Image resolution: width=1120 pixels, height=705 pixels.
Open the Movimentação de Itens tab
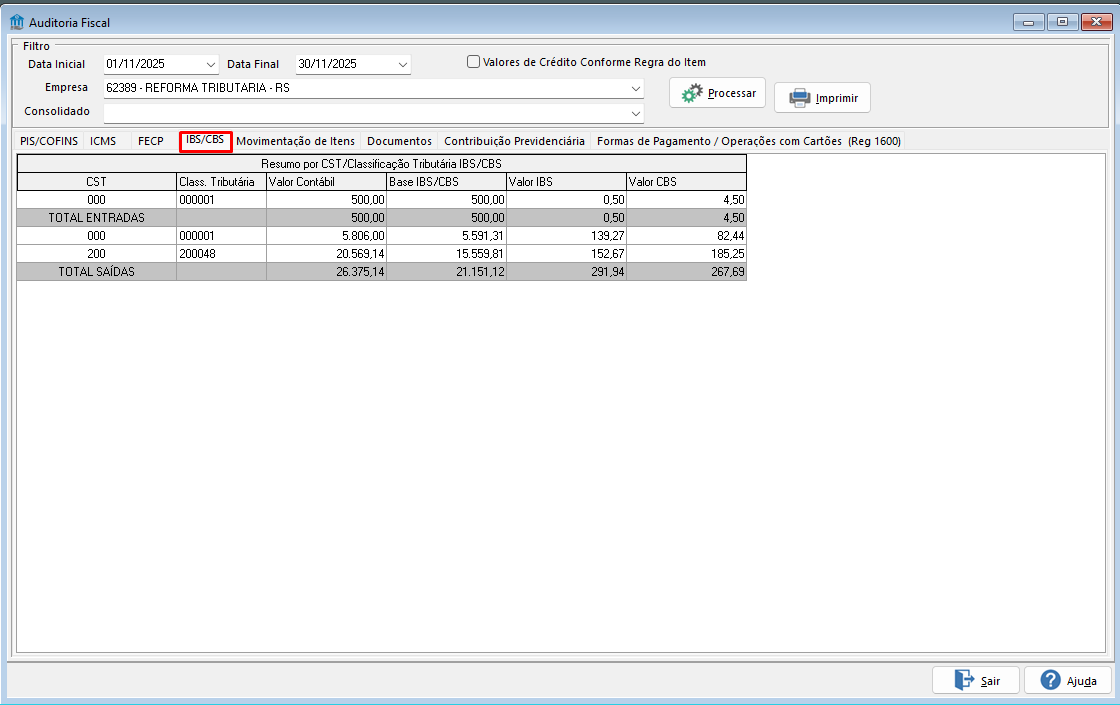[x=295, y=141]
